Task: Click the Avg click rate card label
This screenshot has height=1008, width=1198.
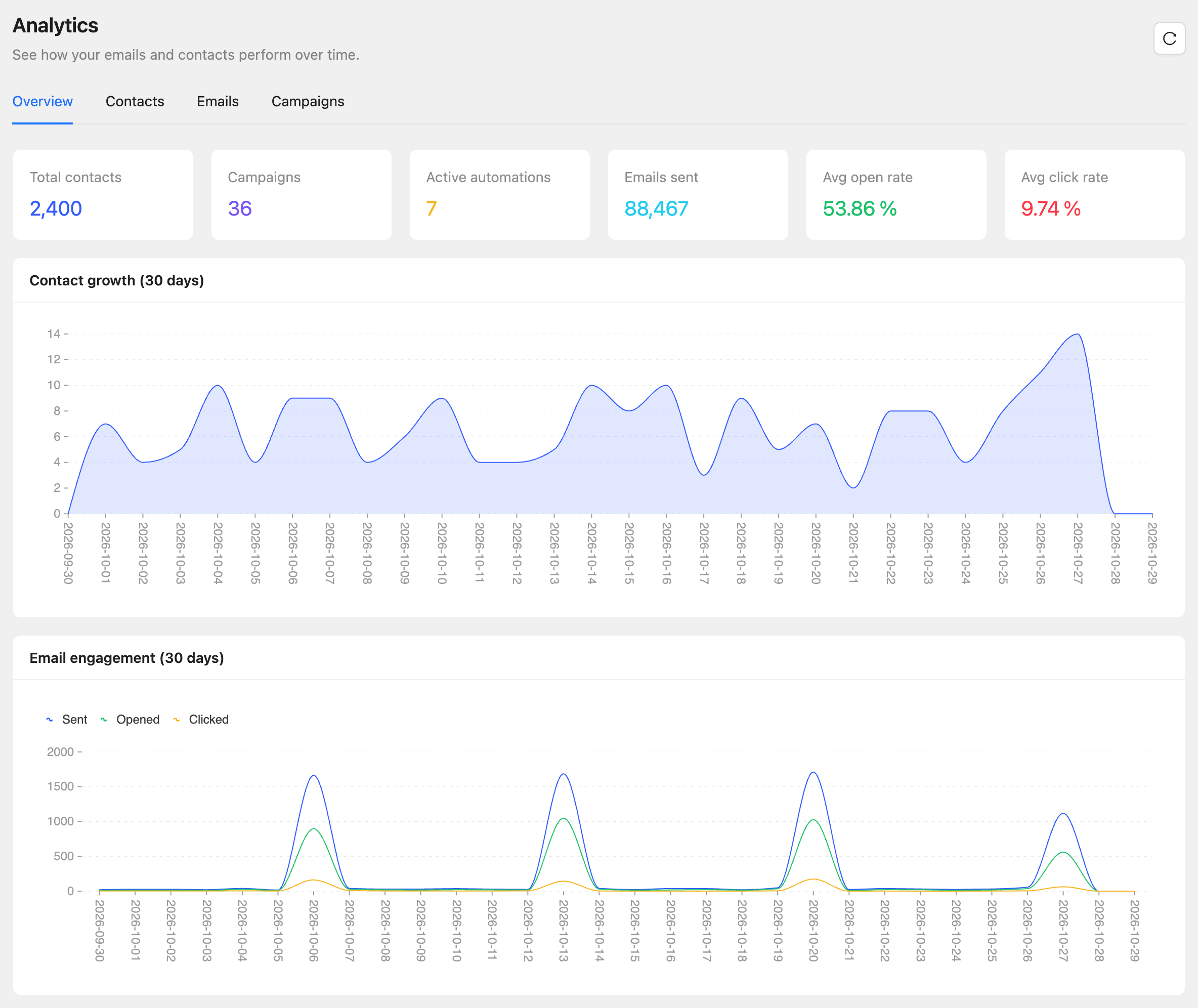Action: tap(1064, 177)
